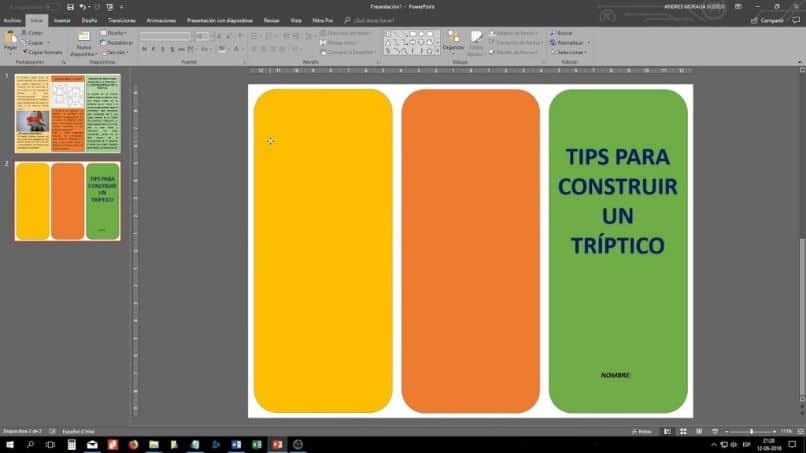
Task: Toggle text shadow formatting
Action: [172, 49]
